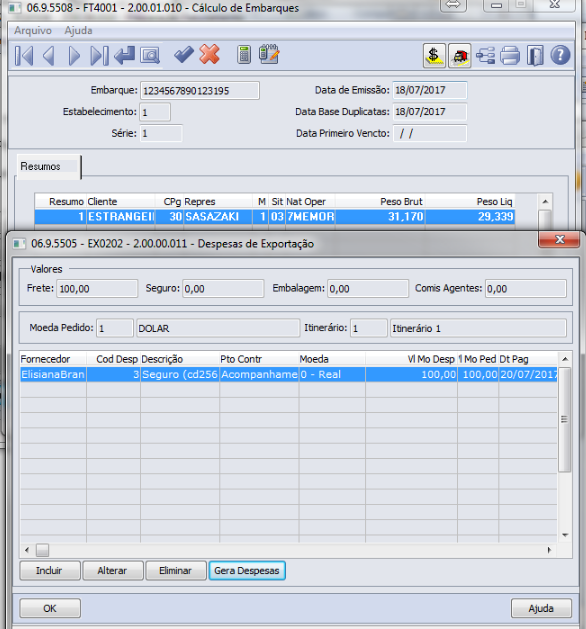Cancel with the red X icon

pos(209,55)
